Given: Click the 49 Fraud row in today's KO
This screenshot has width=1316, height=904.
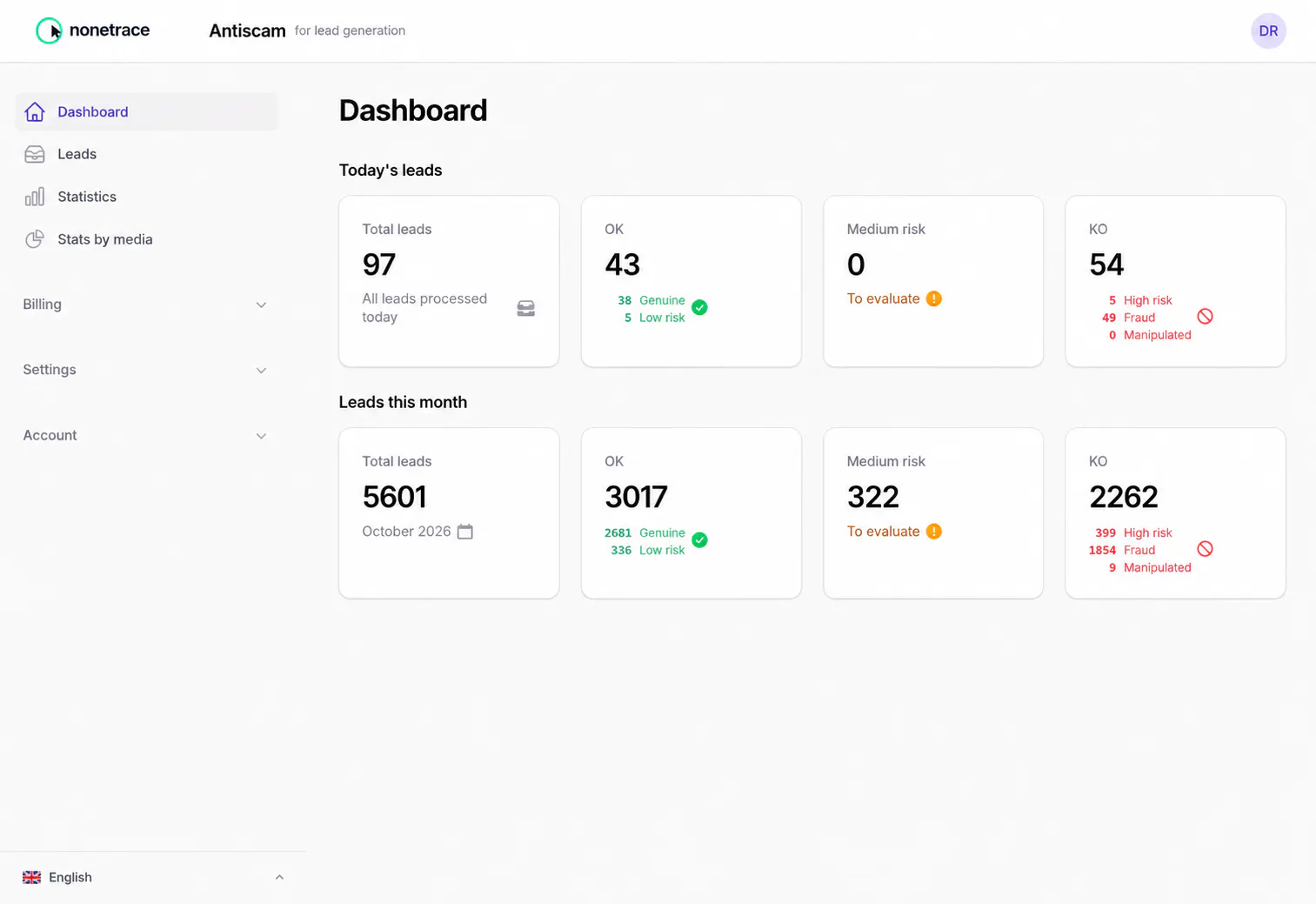Looking at the screenshot, I should 1129,318.
